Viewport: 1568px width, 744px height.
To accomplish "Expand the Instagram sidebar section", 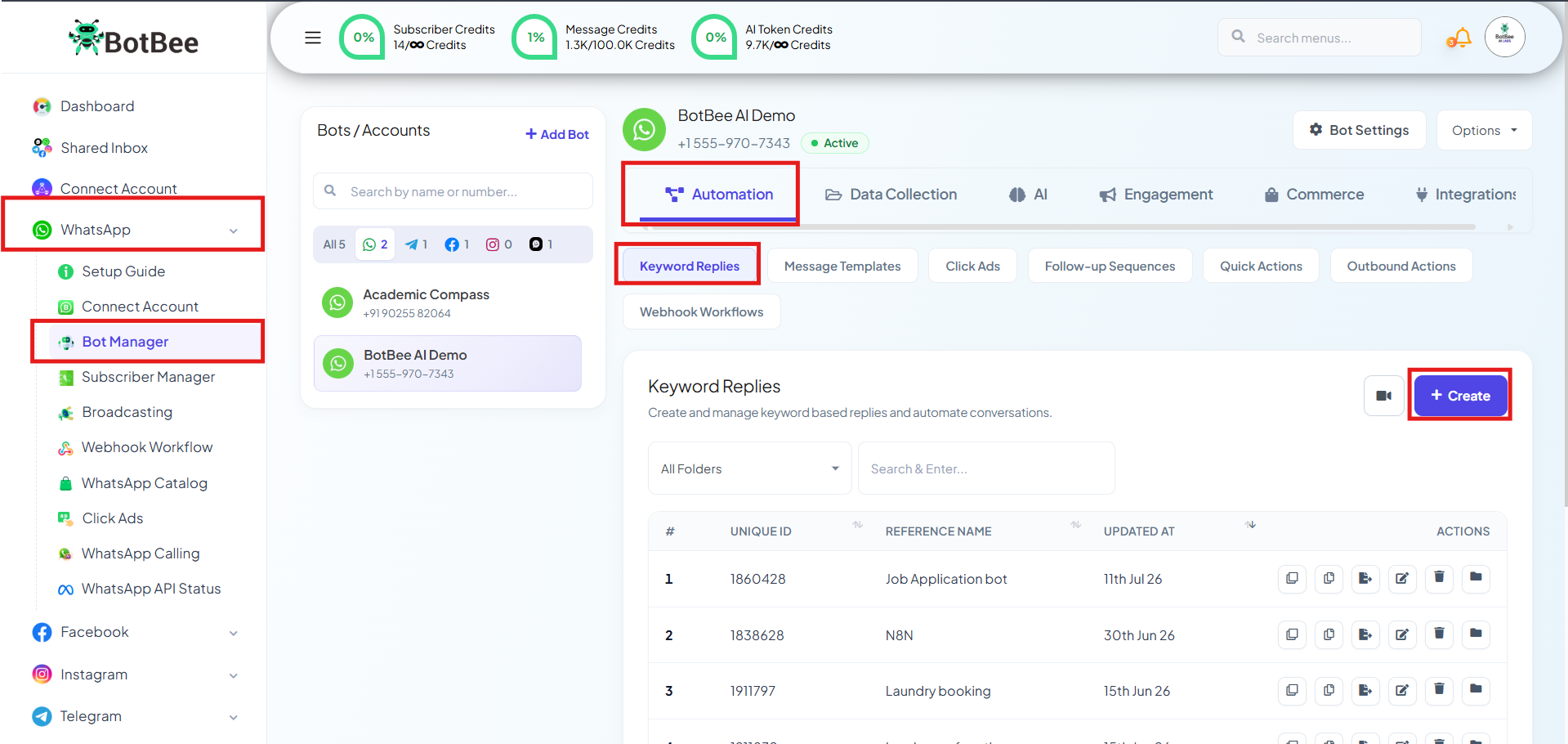I will coord(234,675).
